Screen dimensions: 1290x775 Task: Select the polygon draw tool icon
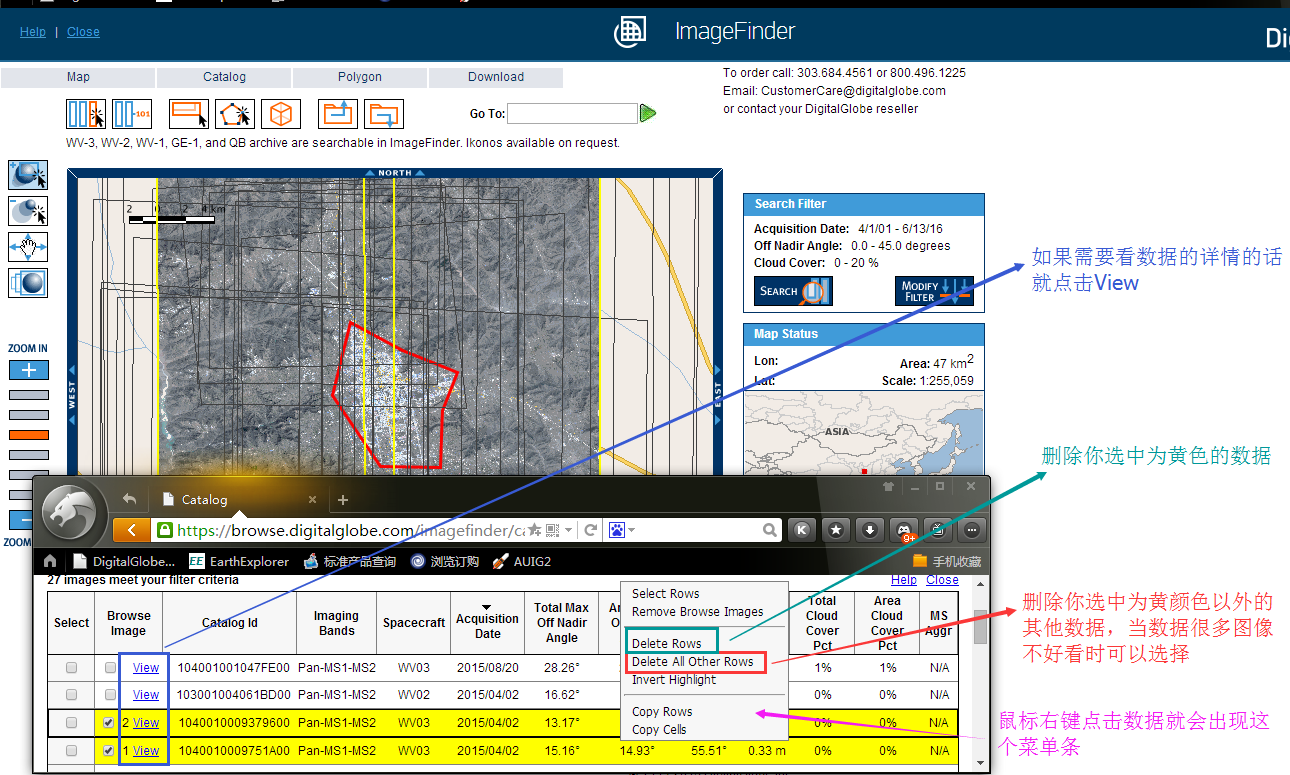pos(235,114)
